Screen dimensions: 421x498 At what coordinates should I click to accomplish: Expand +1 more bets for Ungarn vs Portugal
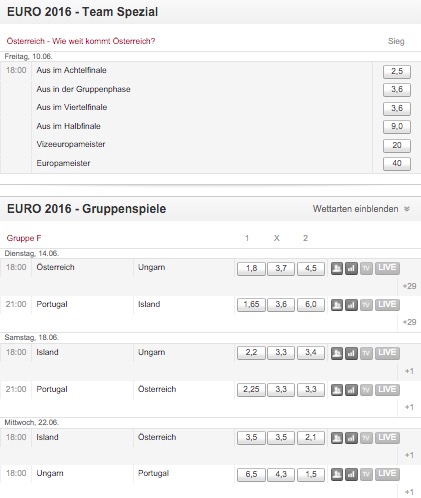(x=409, y=492)
